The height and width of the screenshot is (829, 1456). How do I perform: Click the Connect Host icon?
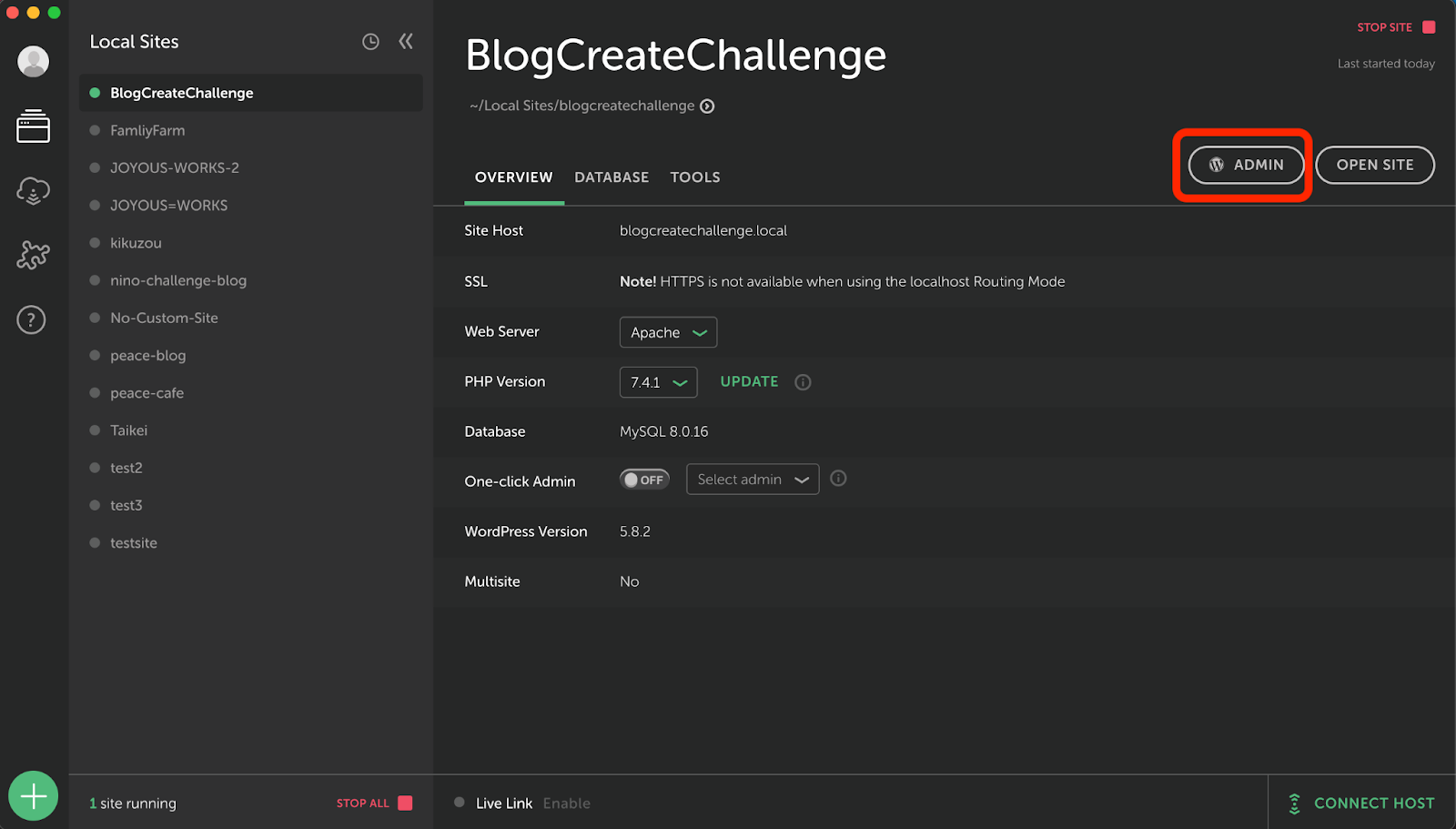[x=1294, y=804]
